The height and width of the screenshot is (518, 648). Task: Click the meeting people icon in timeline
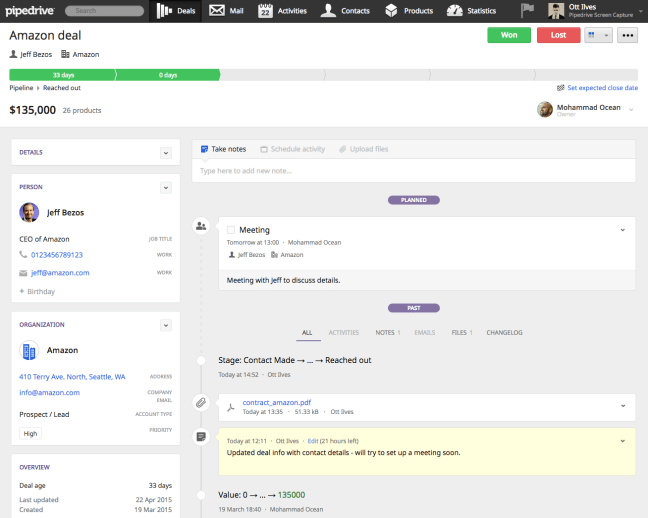coord(201,226)
